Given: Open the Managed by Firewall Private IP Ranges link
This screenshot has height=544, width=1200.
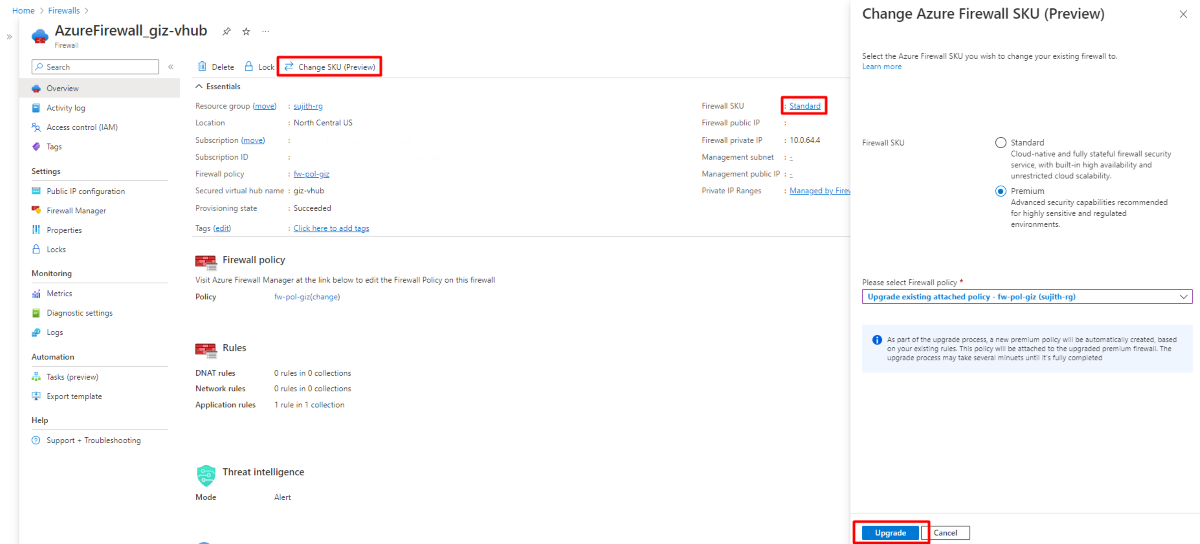Looking at the screenshot, I should [x=819, y=189].
